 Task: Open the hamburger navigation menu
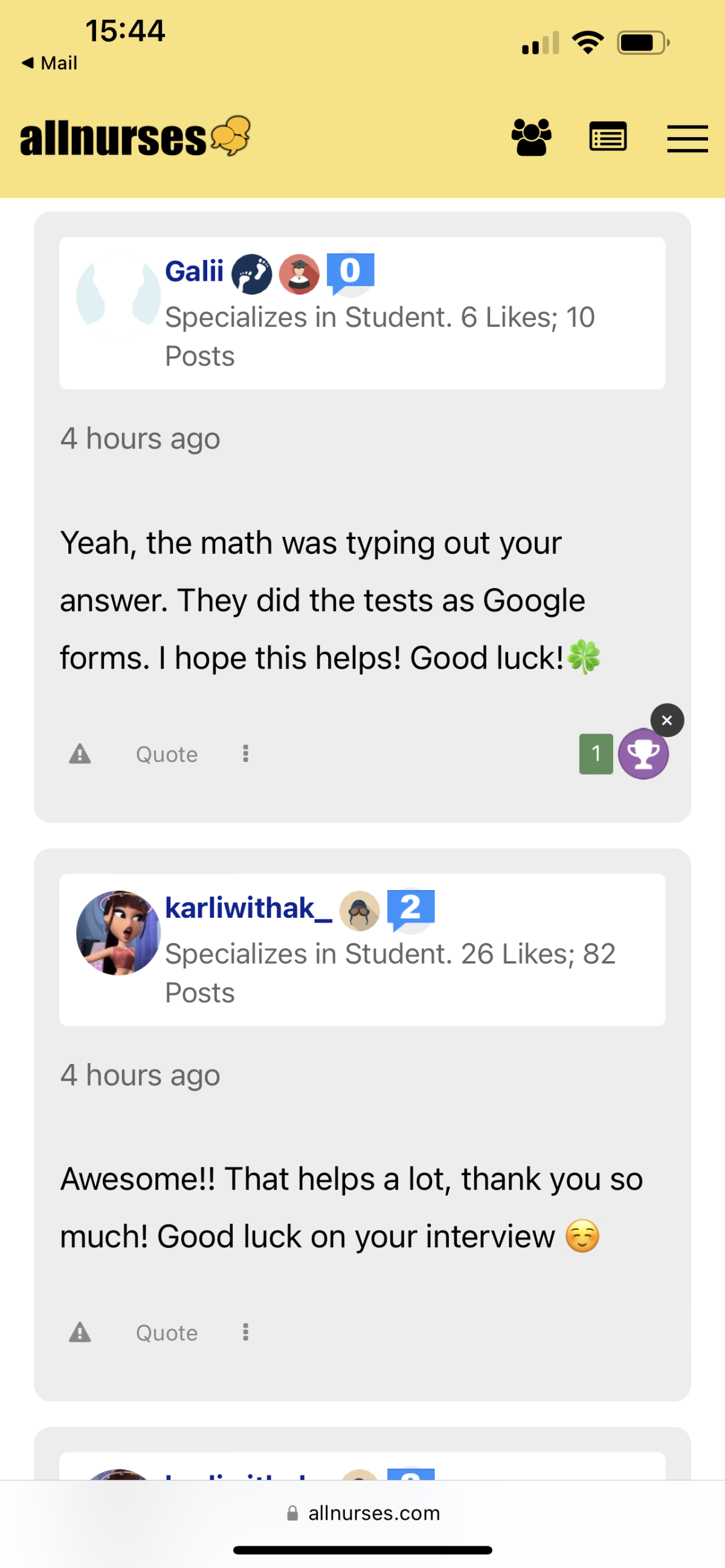687,138
